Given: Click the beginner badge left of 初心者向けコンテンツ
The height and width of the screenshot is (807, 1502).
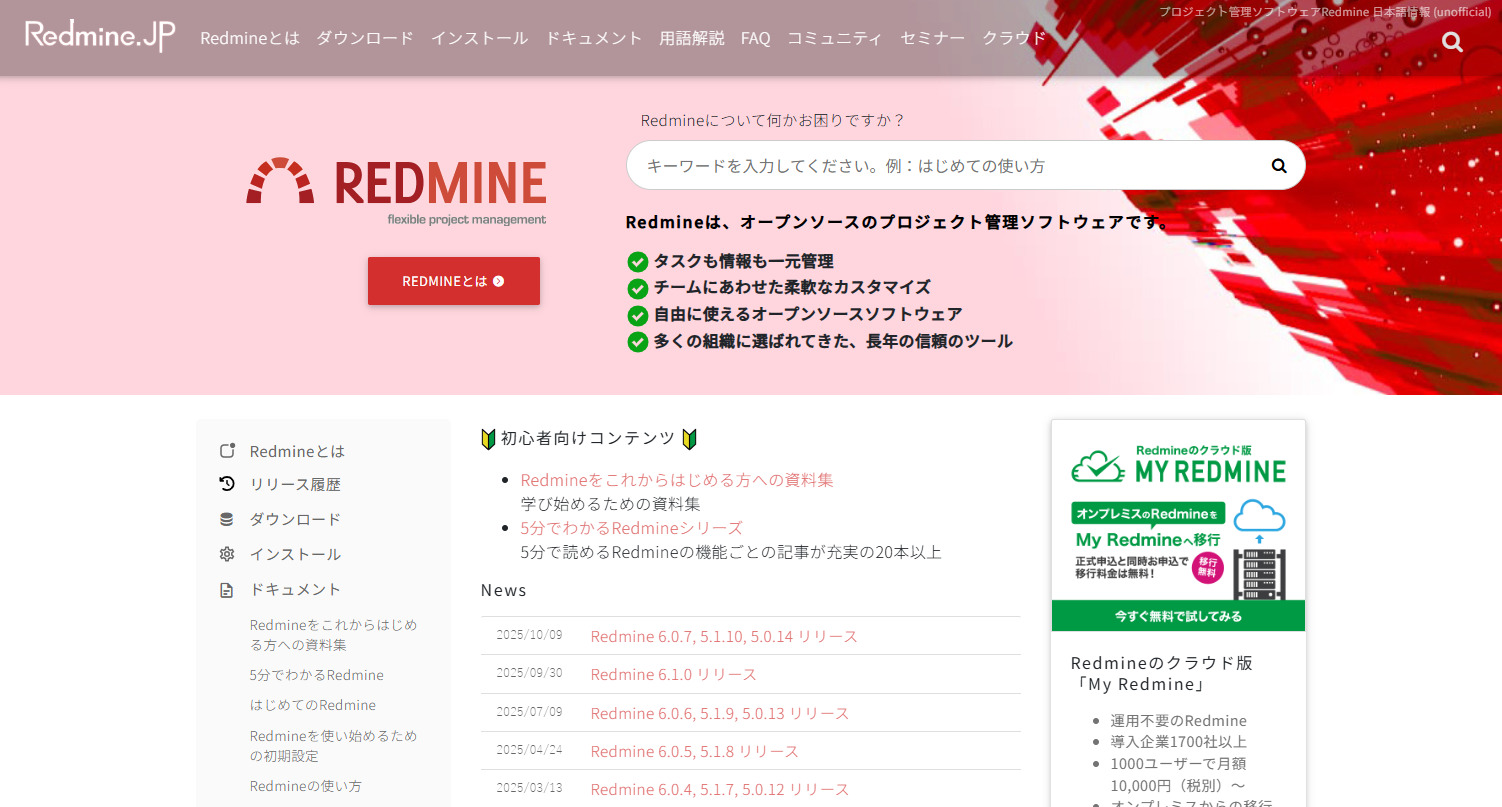Looking at the screenshot, I should (x=487, y=438).
